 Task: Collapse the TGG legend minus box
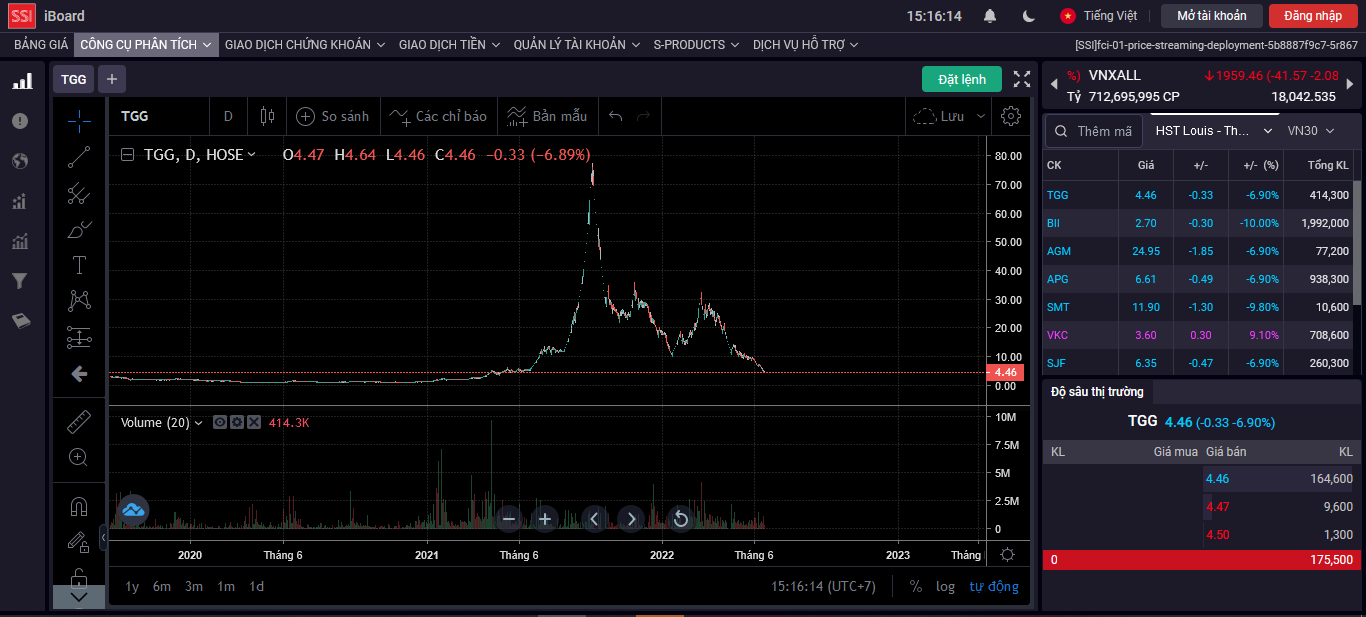(127, 155)
